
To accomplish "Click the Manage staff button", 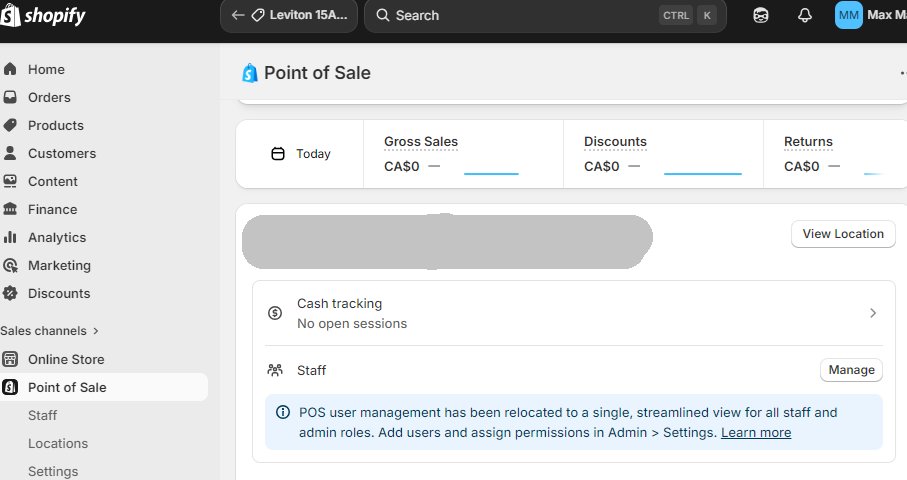I will (x=851, y=370).
